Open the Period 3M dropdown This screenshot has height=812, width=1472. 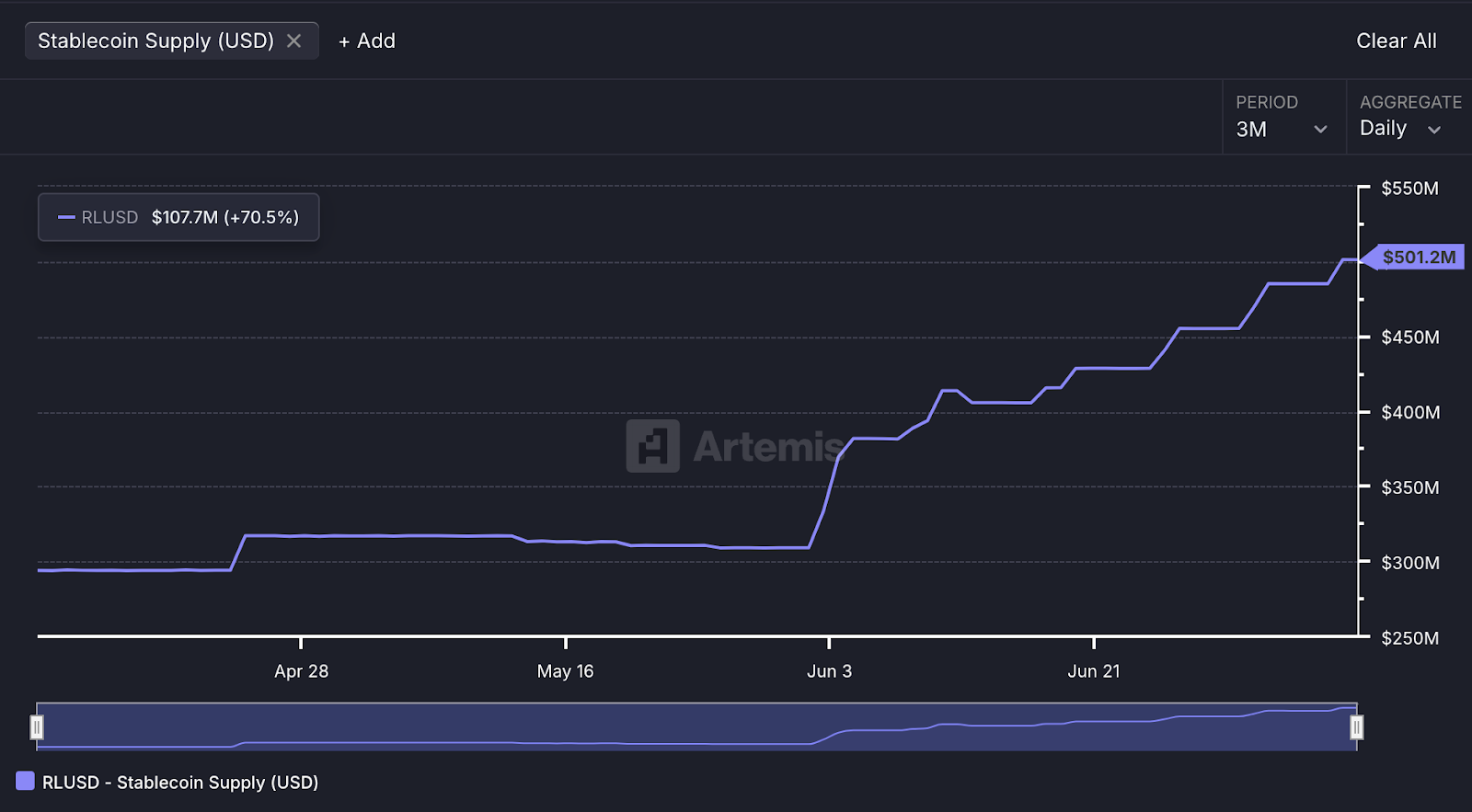(1284, 117)
